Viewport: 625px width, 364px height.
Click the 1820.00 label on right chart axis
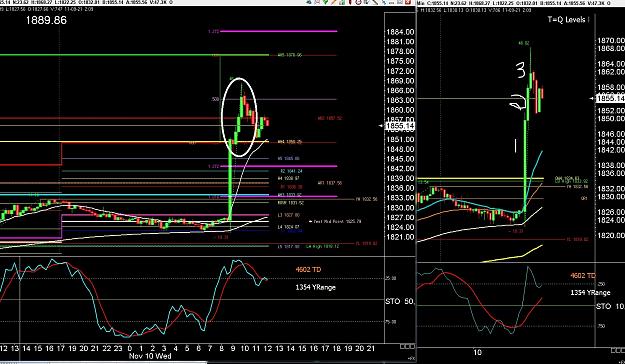click(611, 235)
